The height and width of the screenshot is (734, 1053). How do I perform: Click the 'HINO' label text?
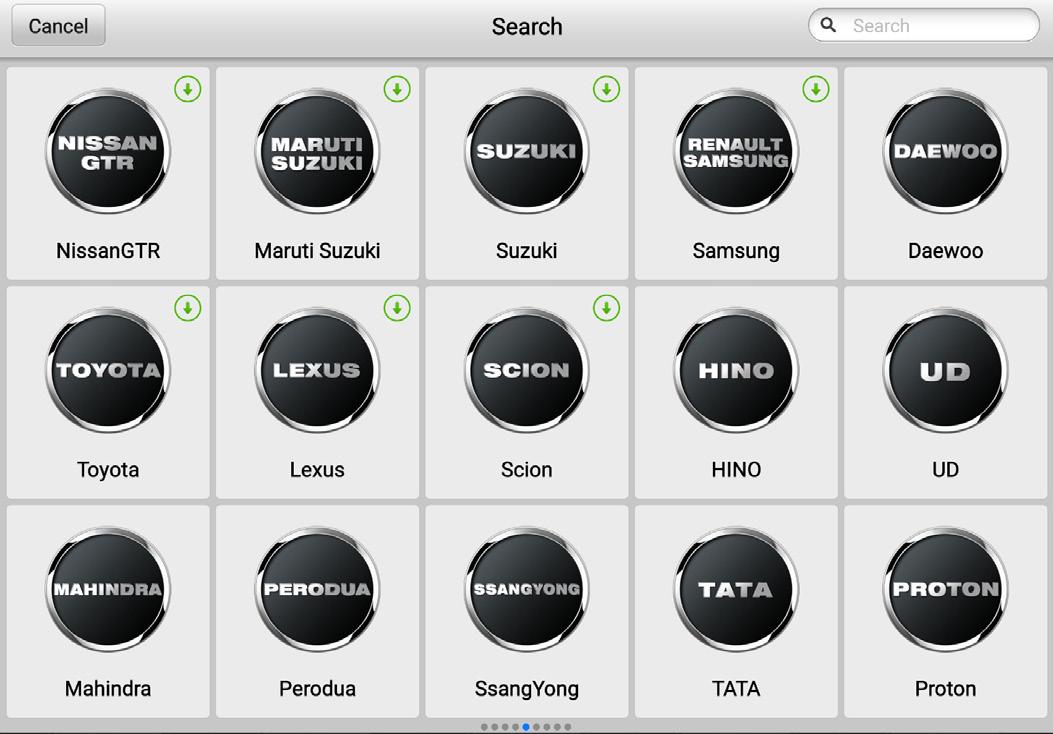click(x=736, y=469)
